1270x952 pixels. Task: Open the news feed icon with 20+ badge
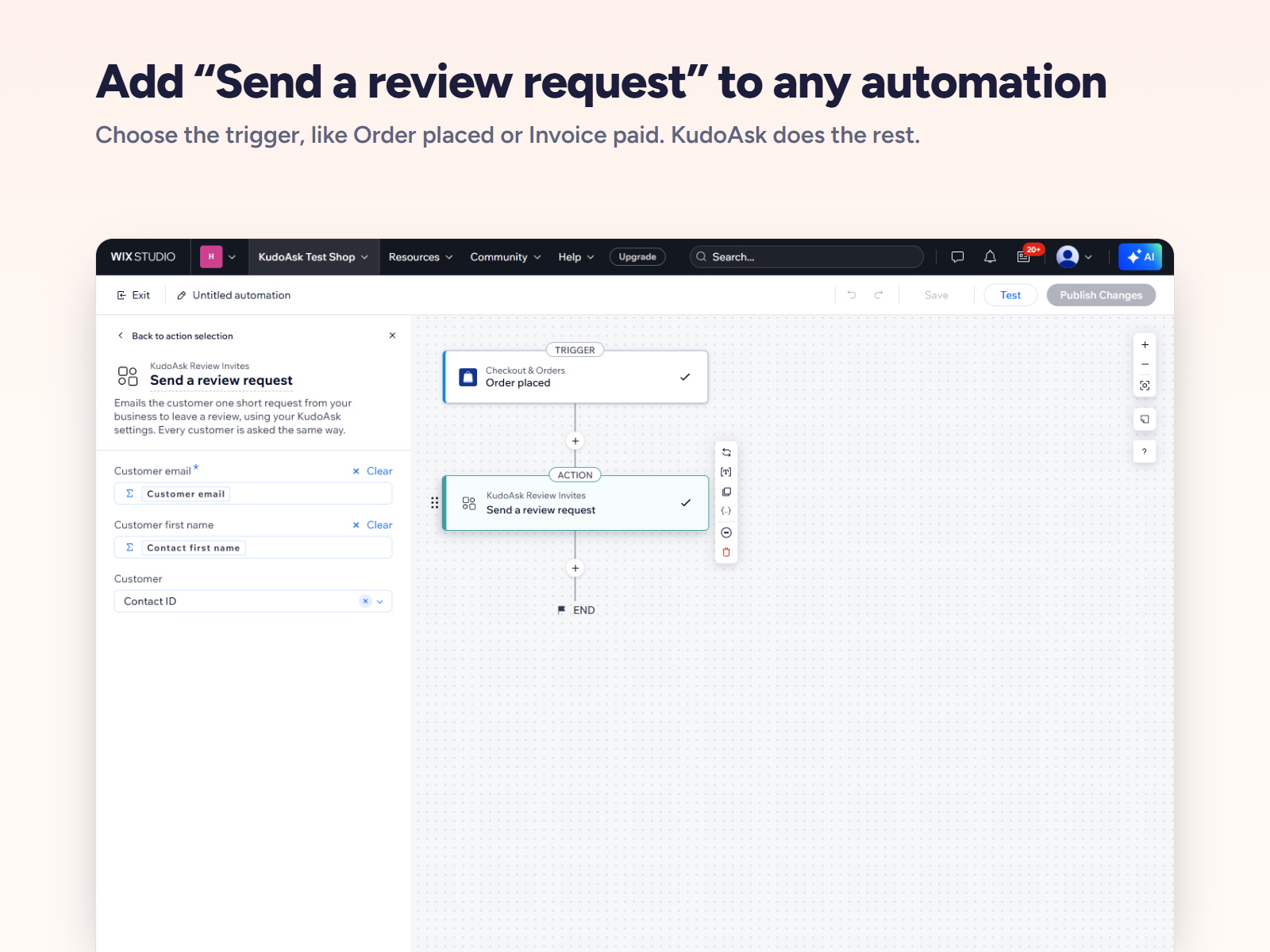[x=1024, y=257]
